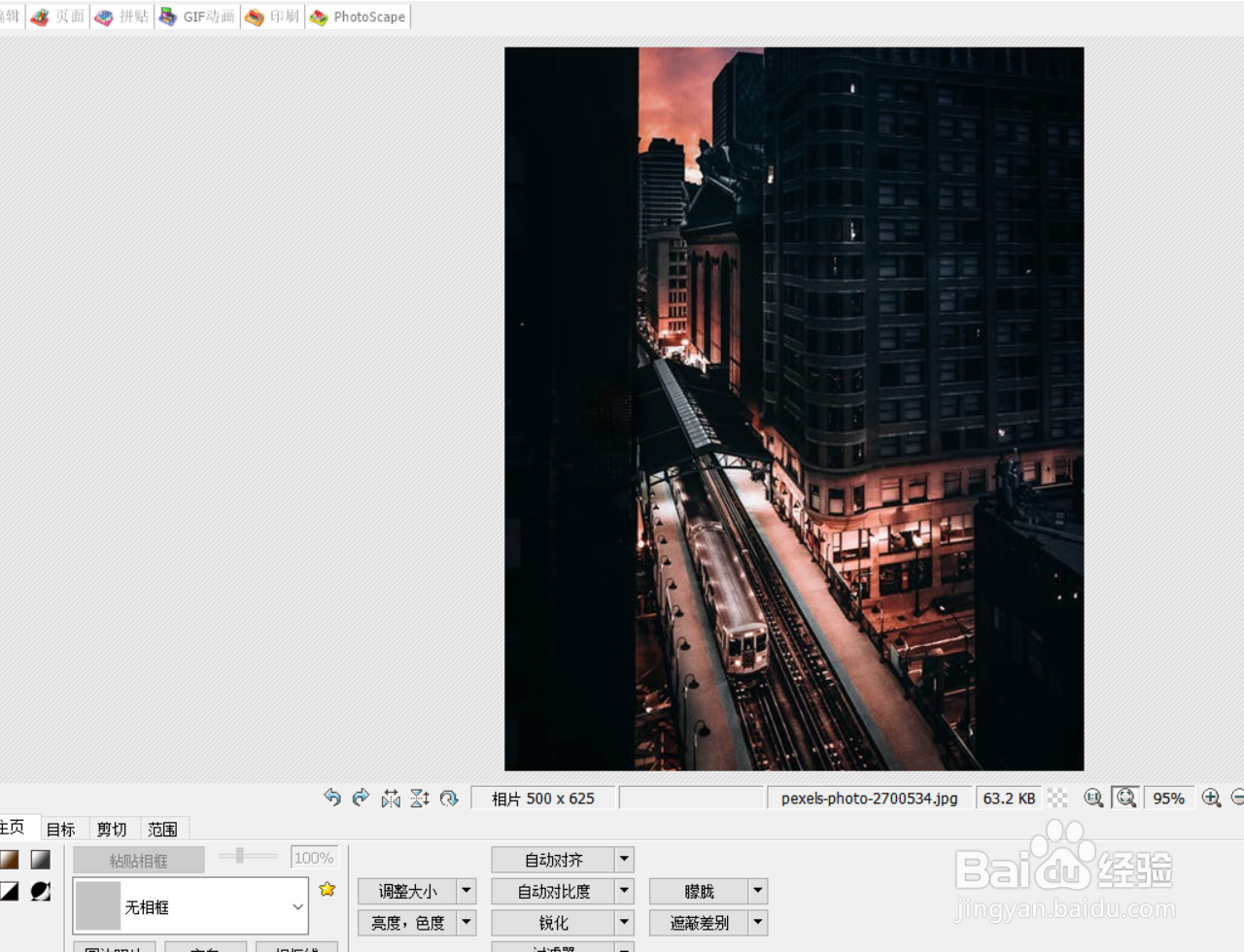1244x952 pixels.
Task: Click the black-white diagonal contrast icon
Action: [9, 891]
